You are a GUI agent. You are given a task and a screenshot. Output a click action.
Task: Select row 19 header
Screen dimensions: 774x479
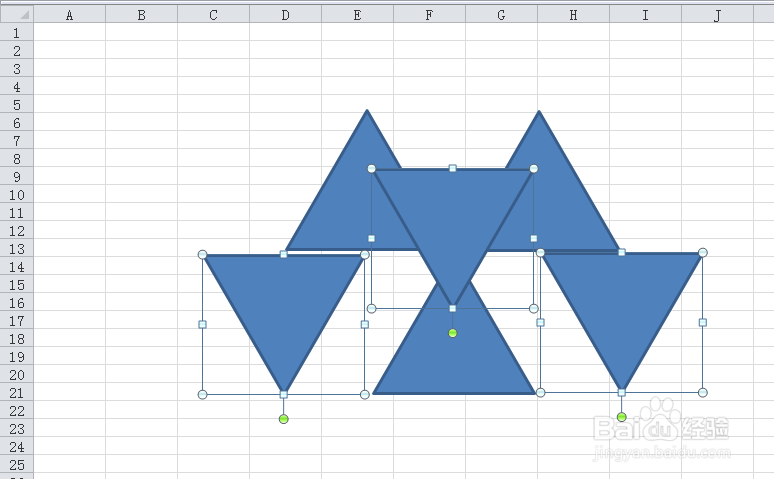(x=17, y=357)
